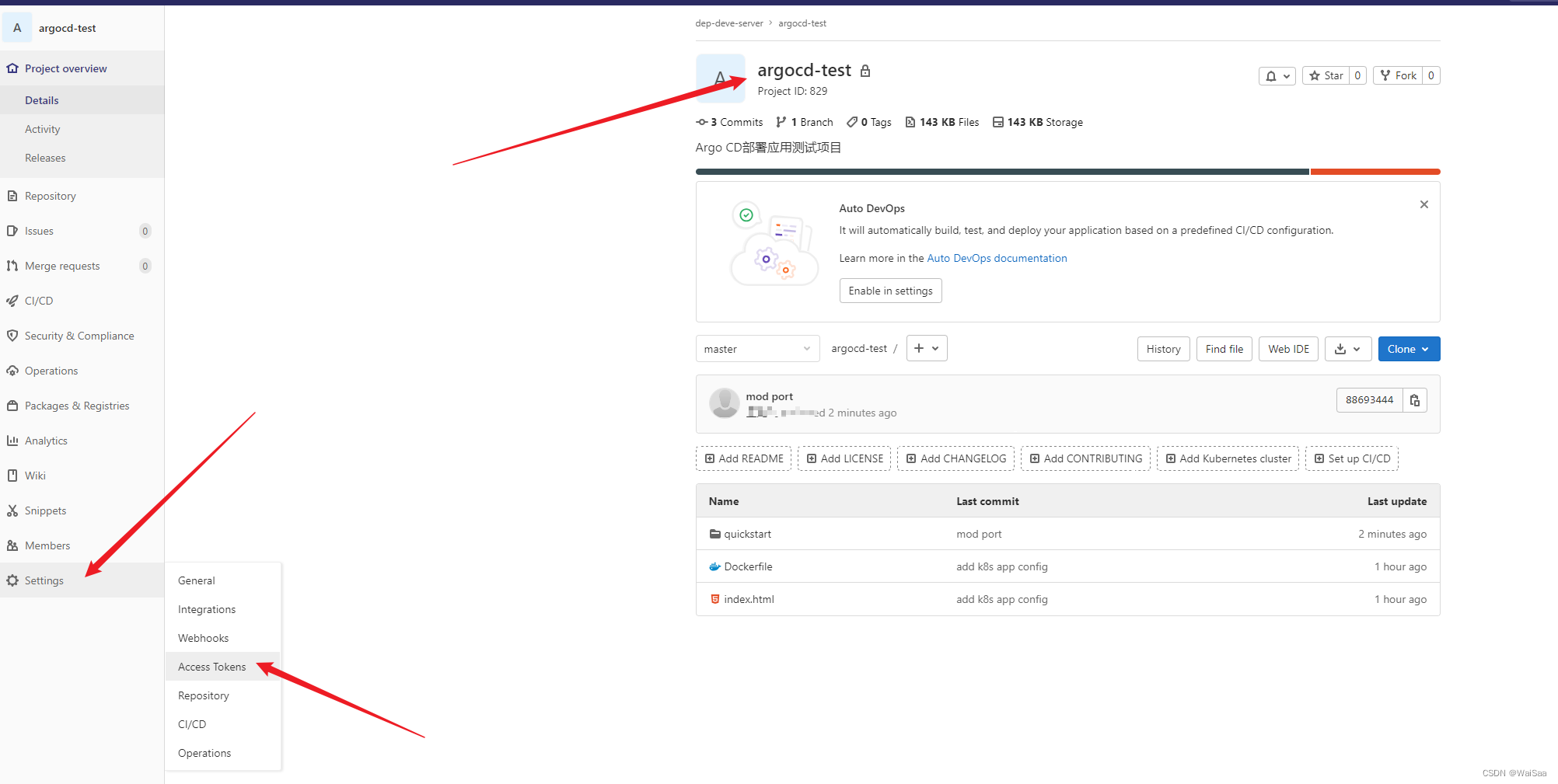Click the CI/CD rocket sidebar icon
Viewport: 1558px width, 784px height.
tap(12, 301)
